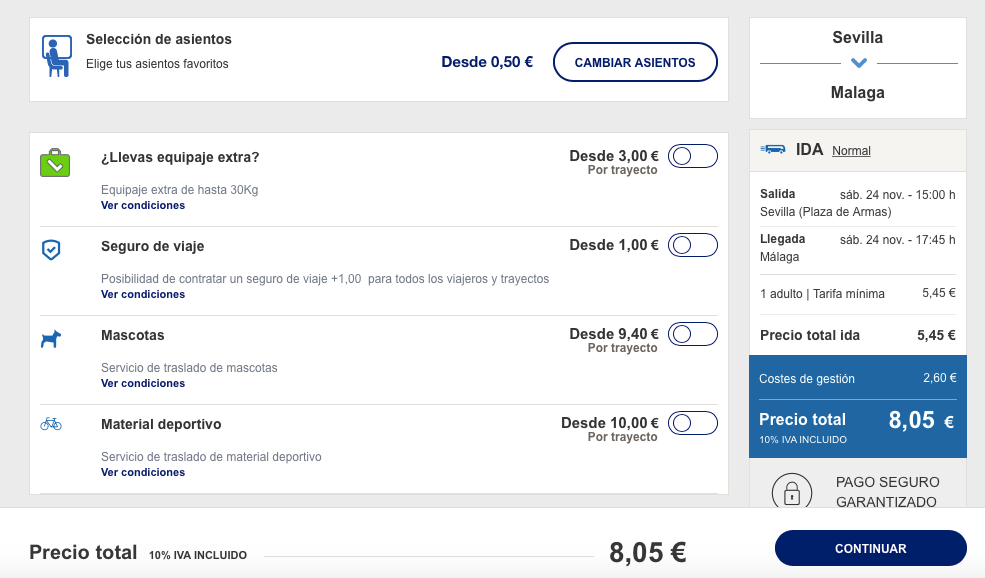The image size is (985, 578).
Task: View Ver condiciones for Material deportivo
Action: (143, 472)
